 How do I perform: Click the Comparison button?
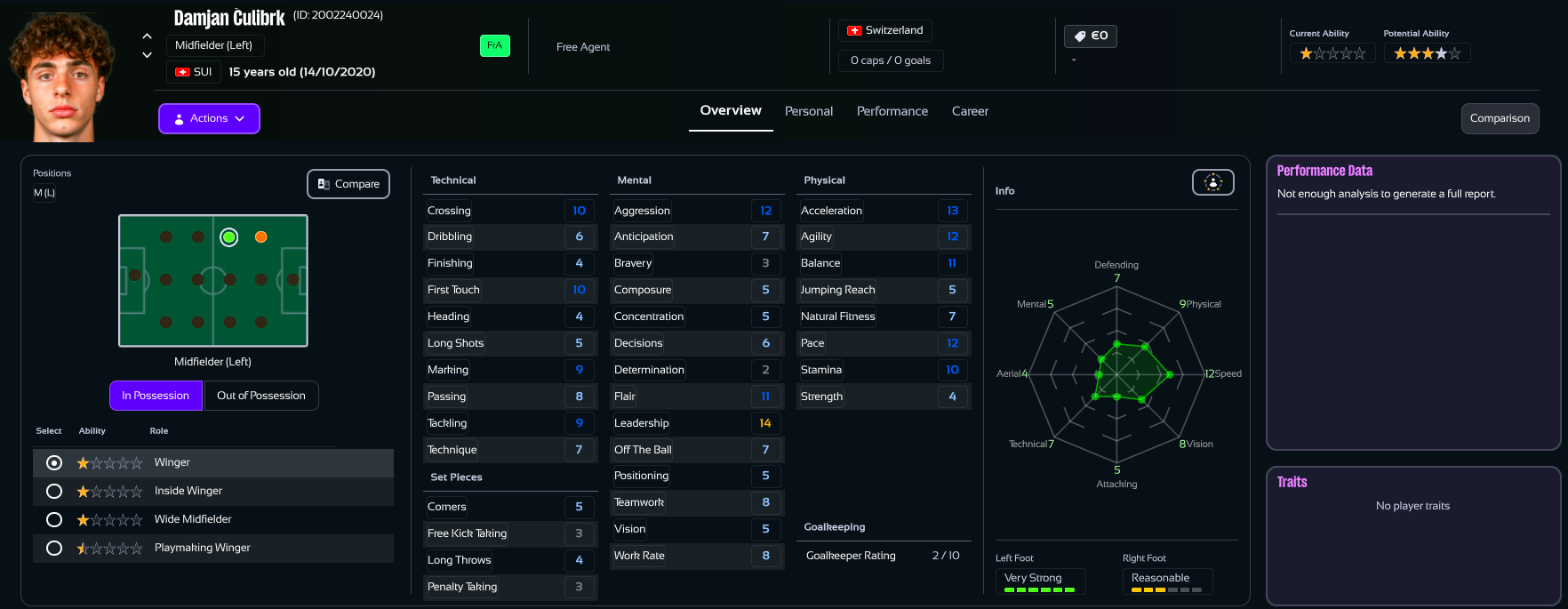click(1500, 118)
